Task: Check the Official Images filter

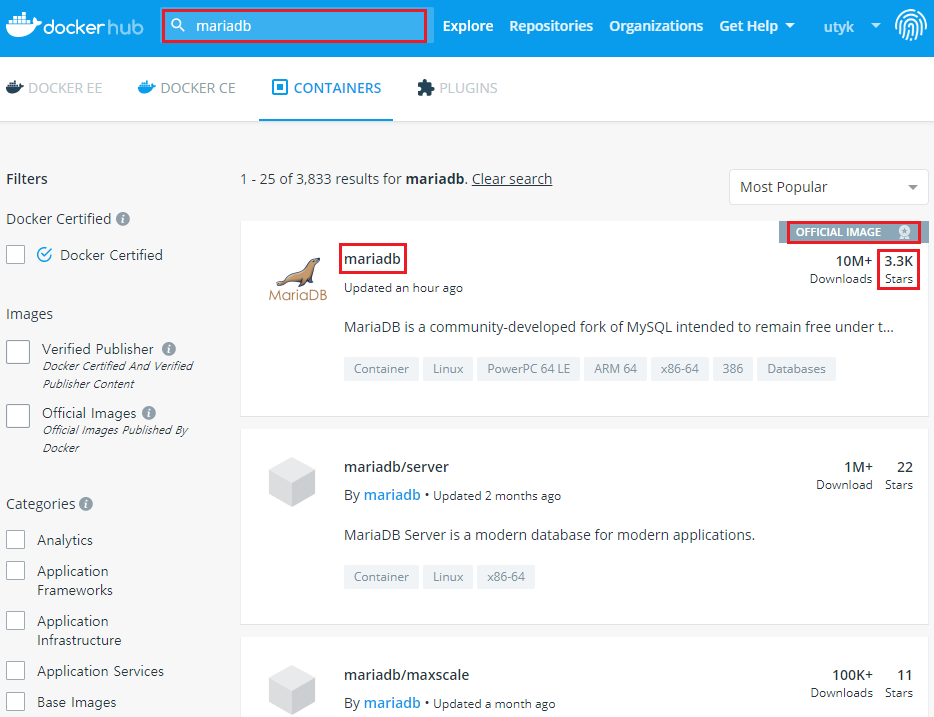Action: 18,416
